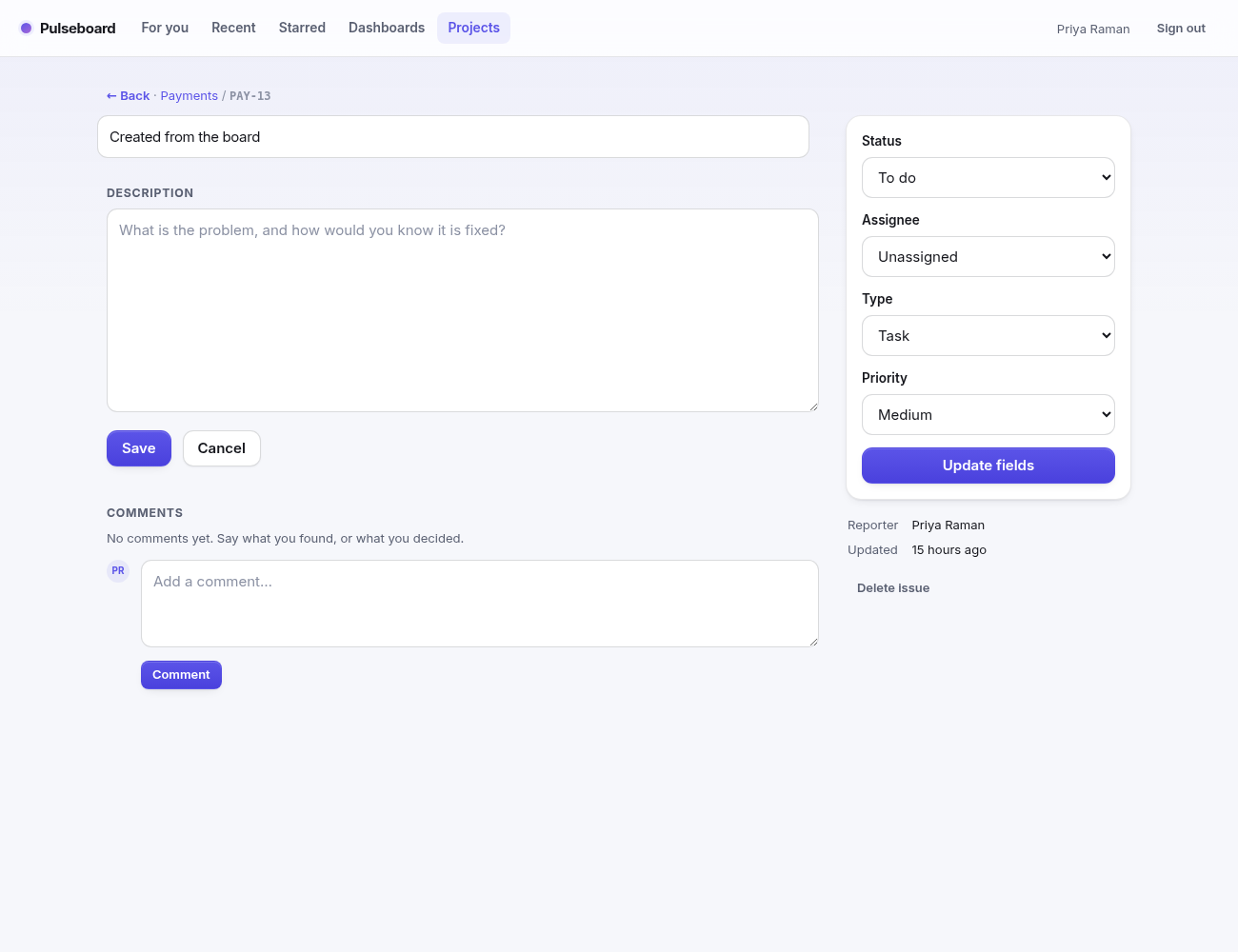Switch to the Starred tab
This screenshot has width=1238, height=952.
pyautogui.click(x=302, y=28)
